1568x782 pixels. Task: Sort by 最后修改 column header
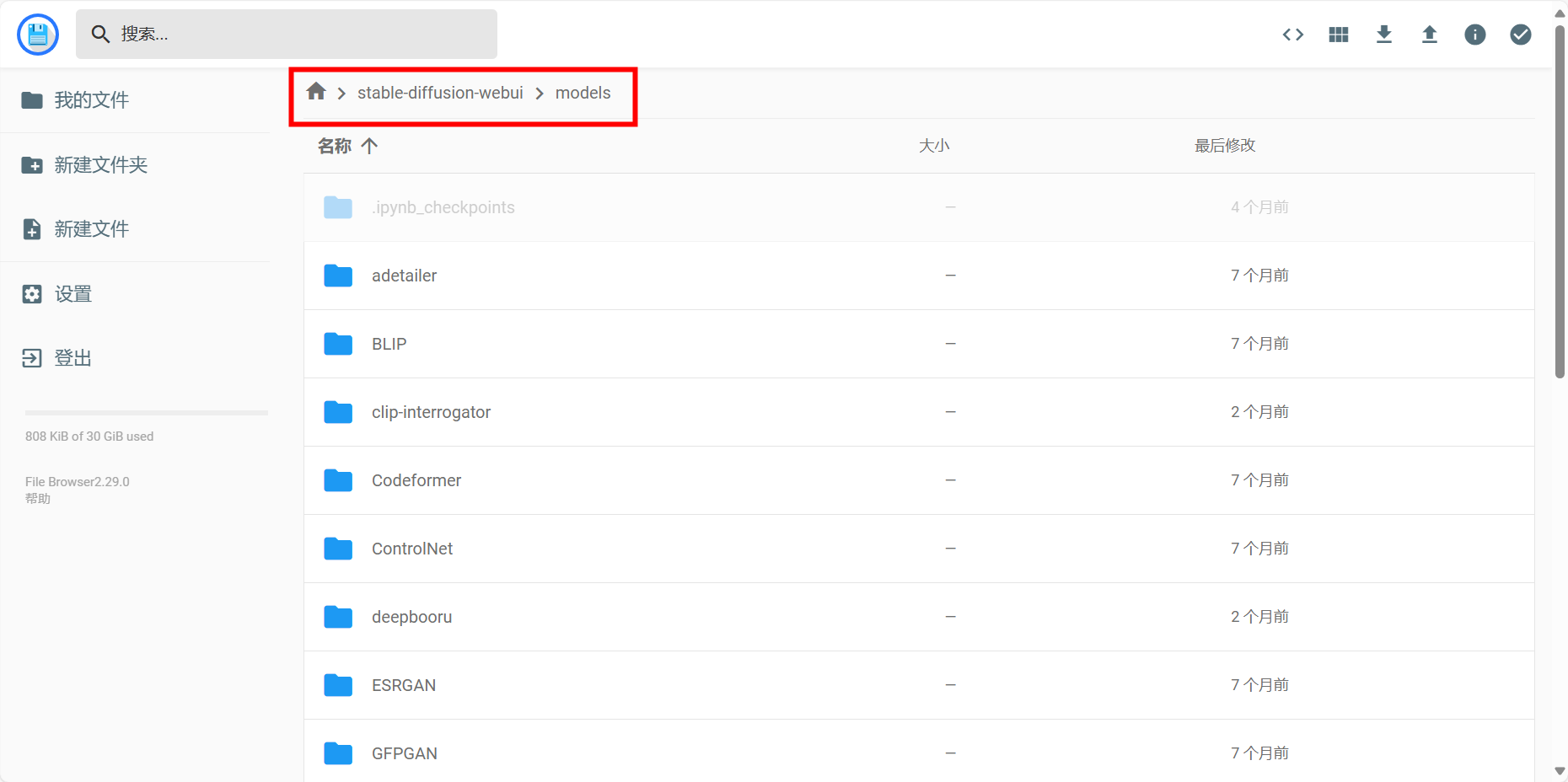tap(1225, 146)
